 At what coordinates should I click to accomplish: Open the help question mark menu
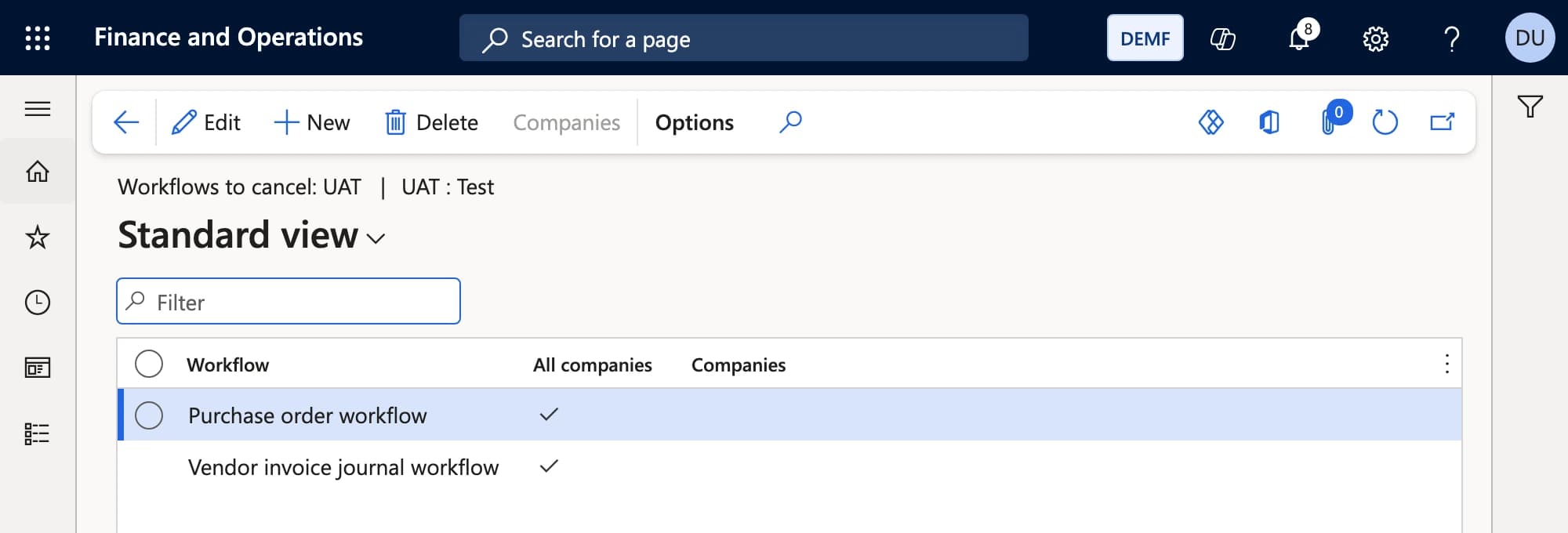(1451, 38)
